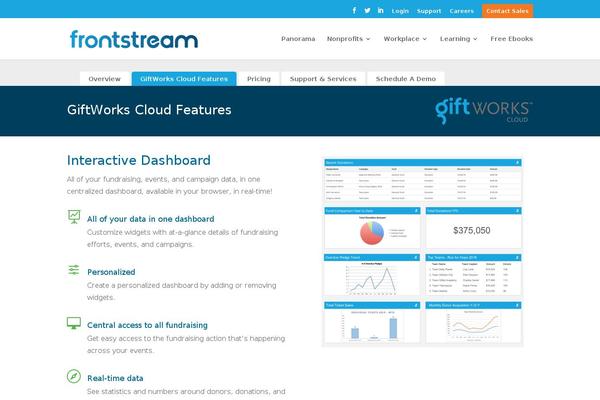
Task: Click the monitor icon beside Central access
Action: pyautogui.click(x=74, y=323)
